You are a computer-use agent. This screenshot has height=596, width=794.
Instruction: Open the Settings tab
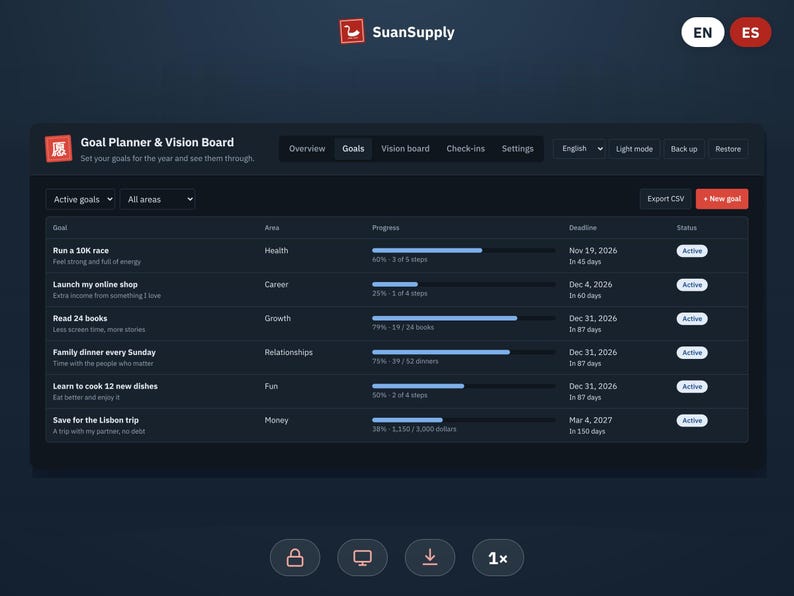click(518, 148)
